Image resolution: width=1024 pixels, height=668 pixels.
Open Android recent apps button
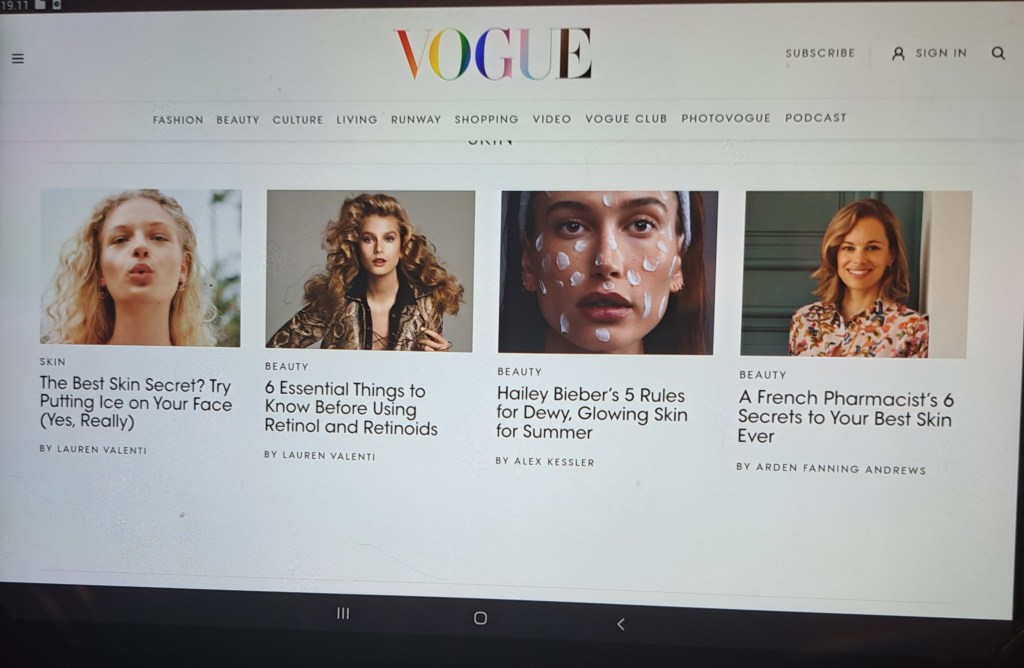coord(343,613)
